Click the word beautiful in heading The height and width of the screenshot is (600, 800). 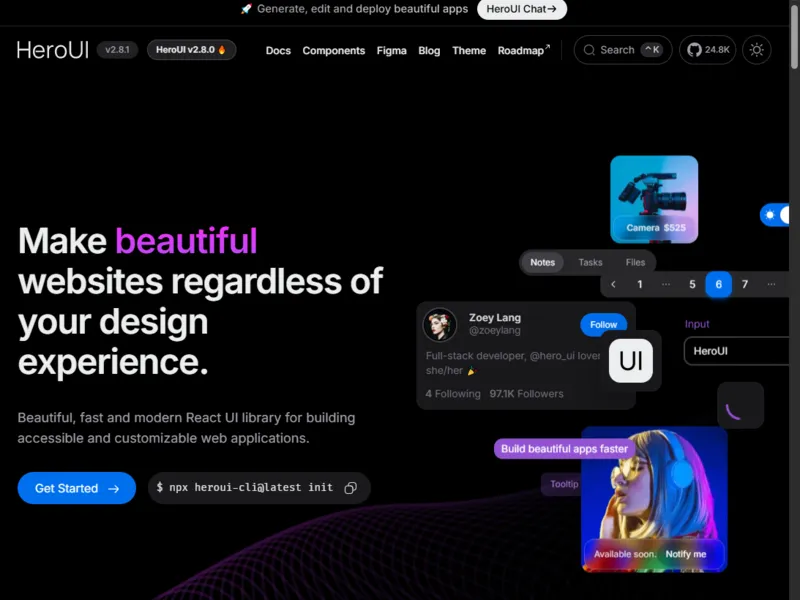click(186, 240)
